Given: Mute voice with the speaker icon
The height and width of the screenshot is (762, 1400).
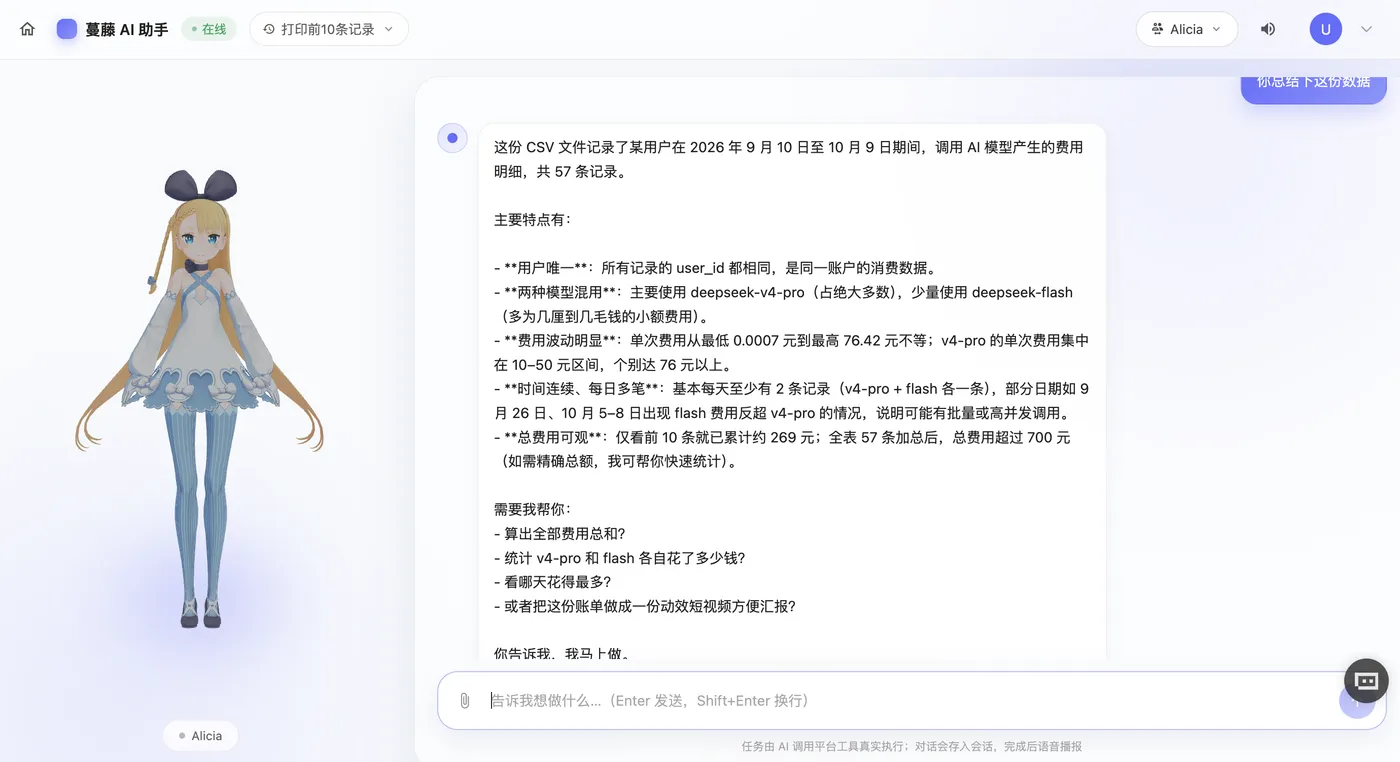Looking at the screenshot, I should [x=1268, y=29].
